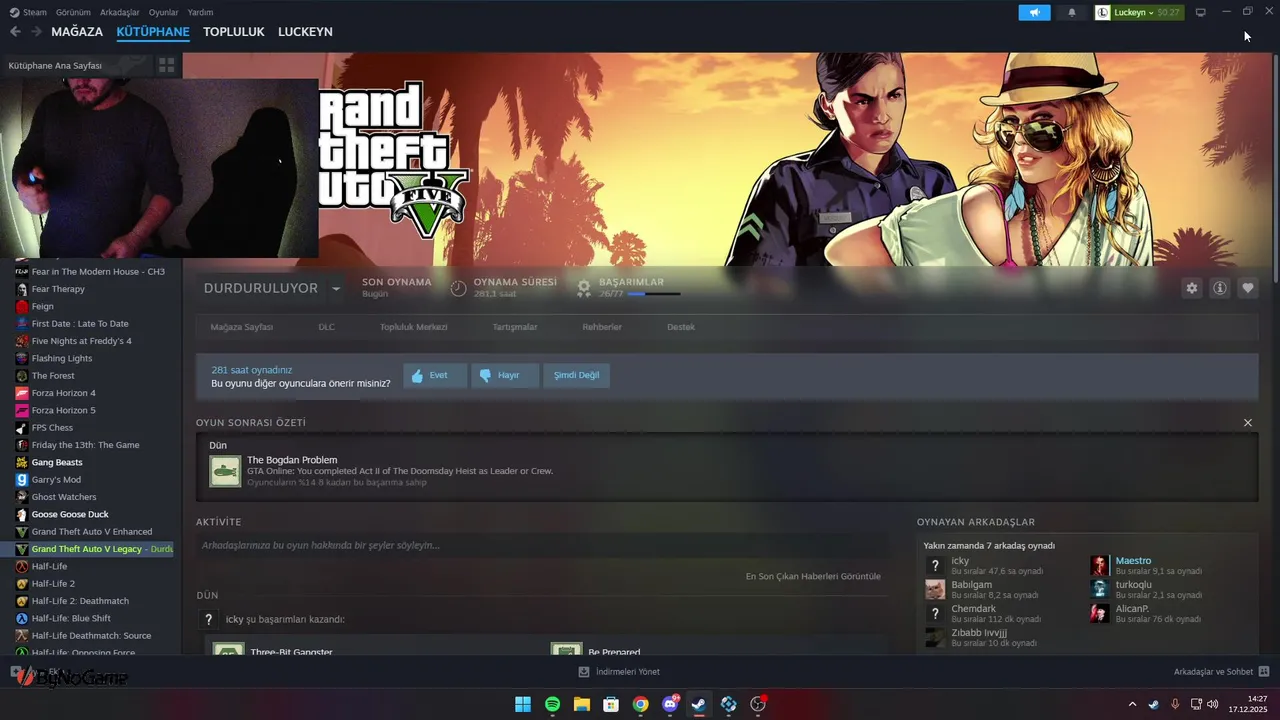Click friend AlicanP. in the friends list
The height and width of the screenshot is (720, 1280).
[1132, 608]
